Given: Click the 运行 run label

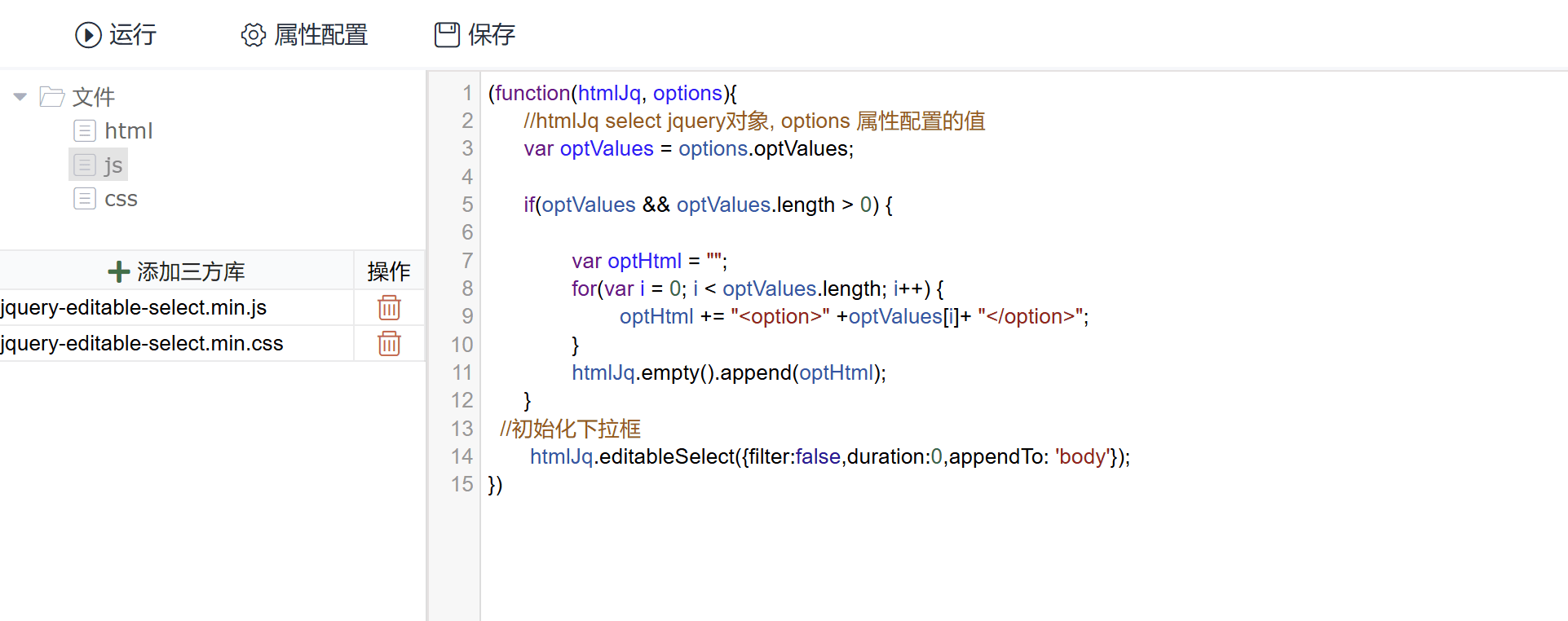Looking at the screenshot, I should (133, 35).
